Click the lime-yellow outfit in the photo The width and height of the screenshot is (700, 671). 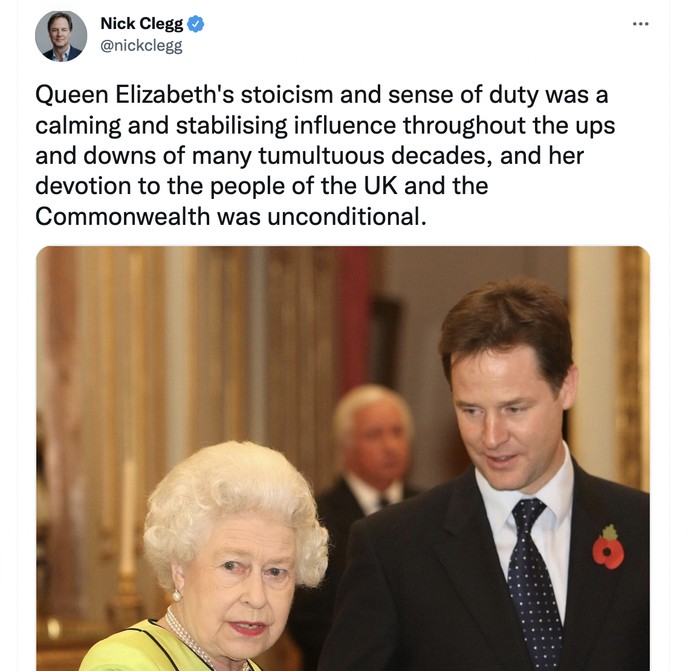(x=147, y=647)
